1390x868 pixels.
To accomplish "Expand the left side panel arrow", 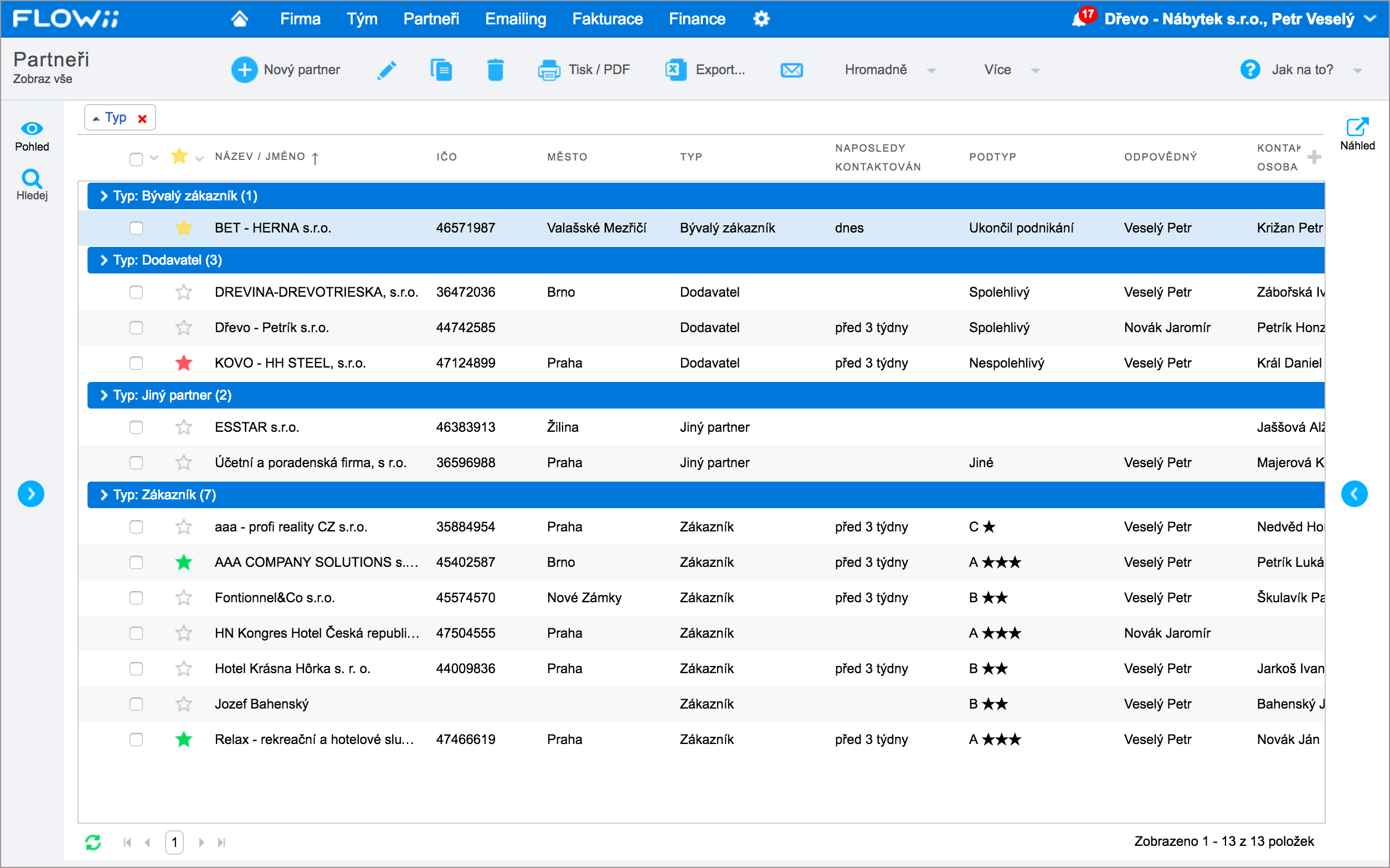I will point(31,494).
